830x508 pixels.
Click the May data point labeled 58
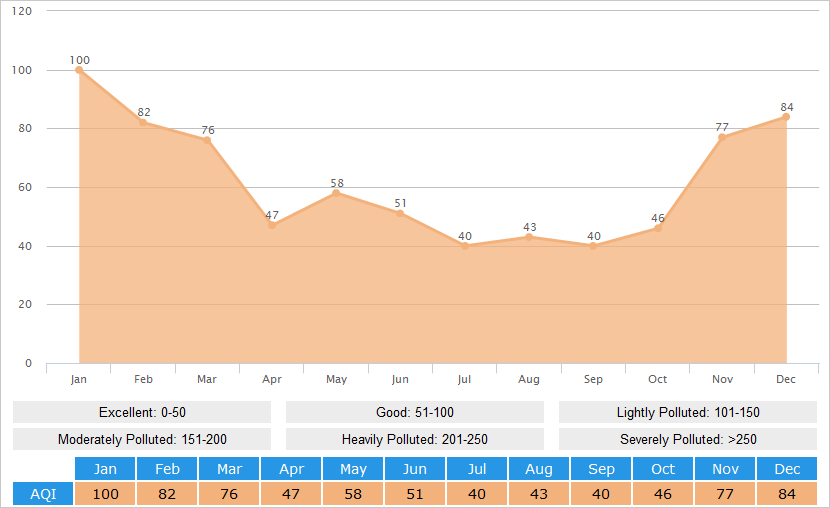(x=336, y=193)
